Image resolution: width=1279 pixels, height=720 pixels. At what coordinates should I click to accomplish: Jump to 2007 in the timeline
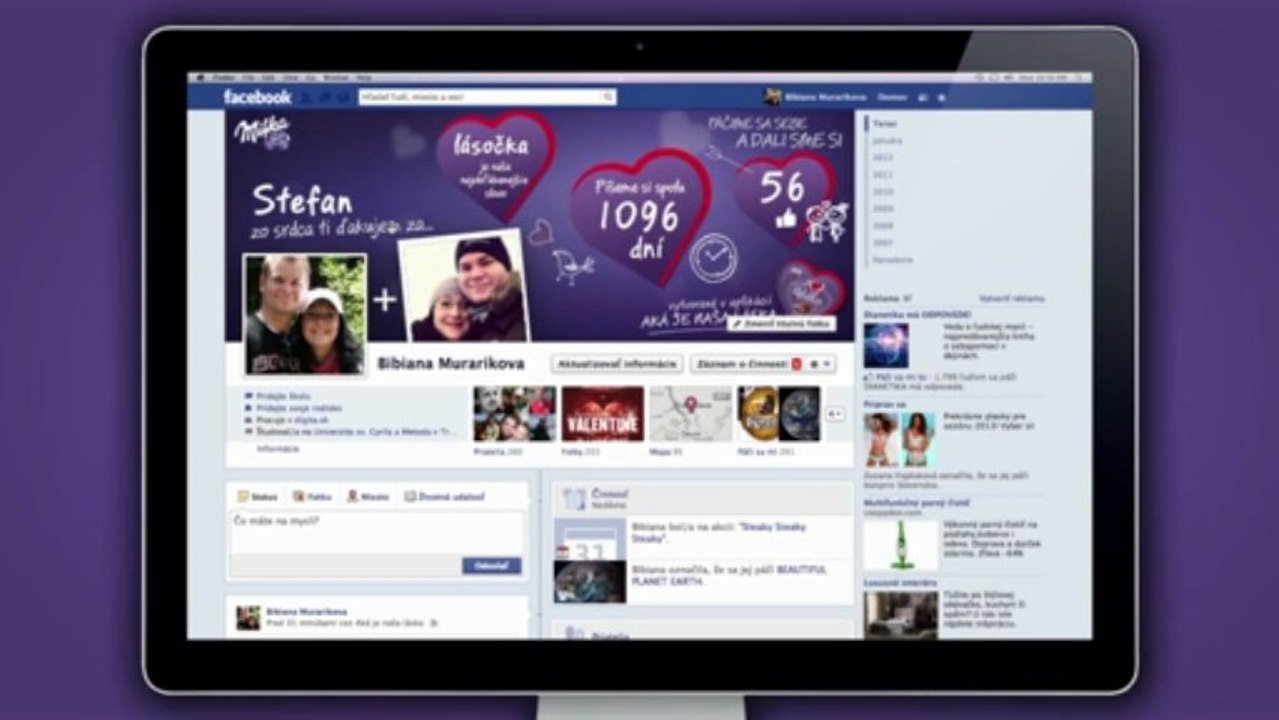882,243
